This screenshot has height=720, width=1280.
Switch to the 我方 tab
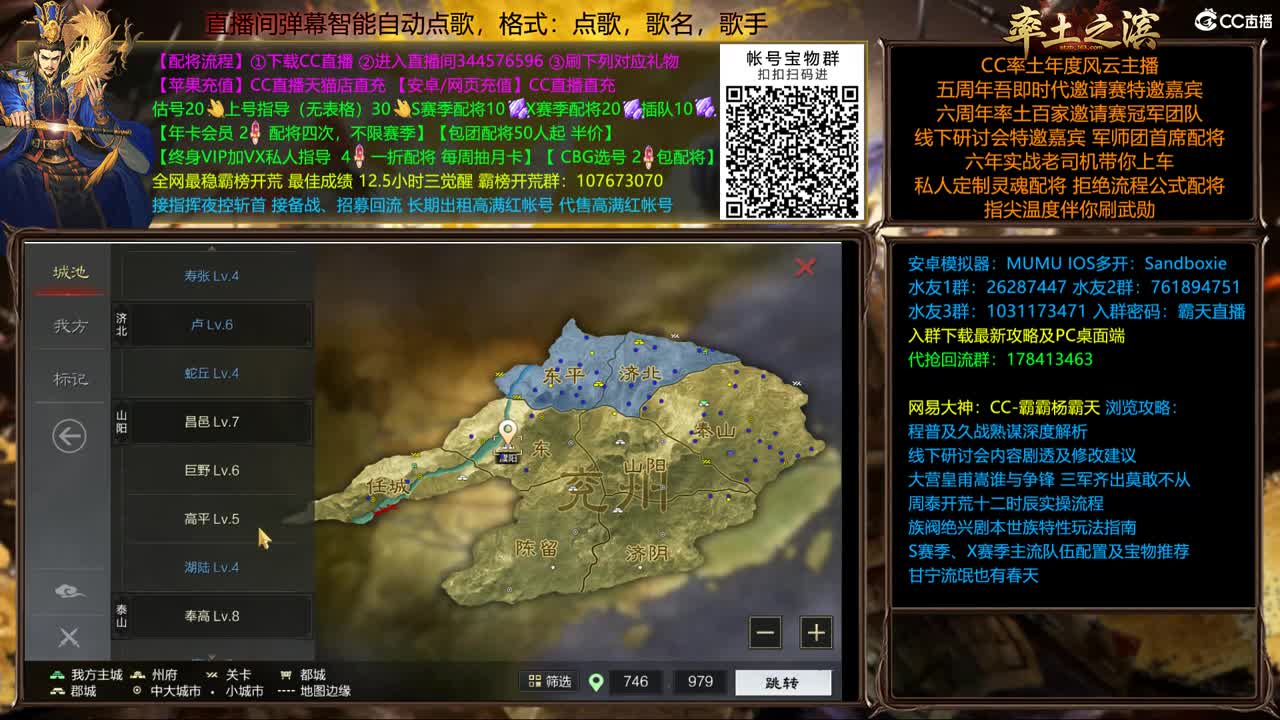[70, 326]
